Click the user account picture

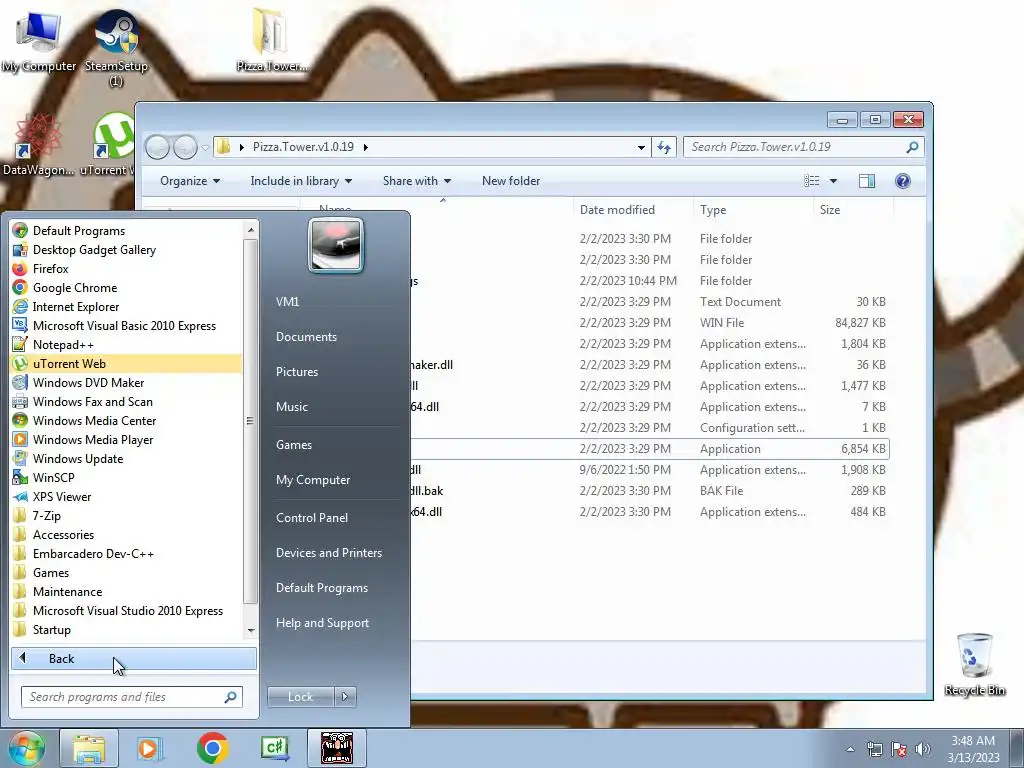[x=336, y=245]
